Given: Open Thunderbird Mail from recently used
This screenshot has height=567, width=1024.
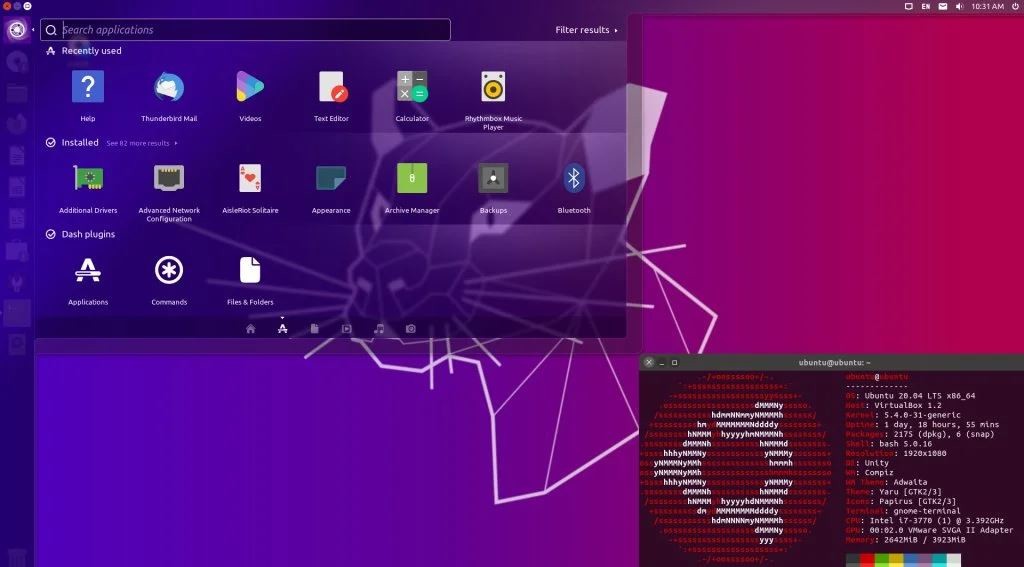Looking at the screenshot, I should pos(169,88).
